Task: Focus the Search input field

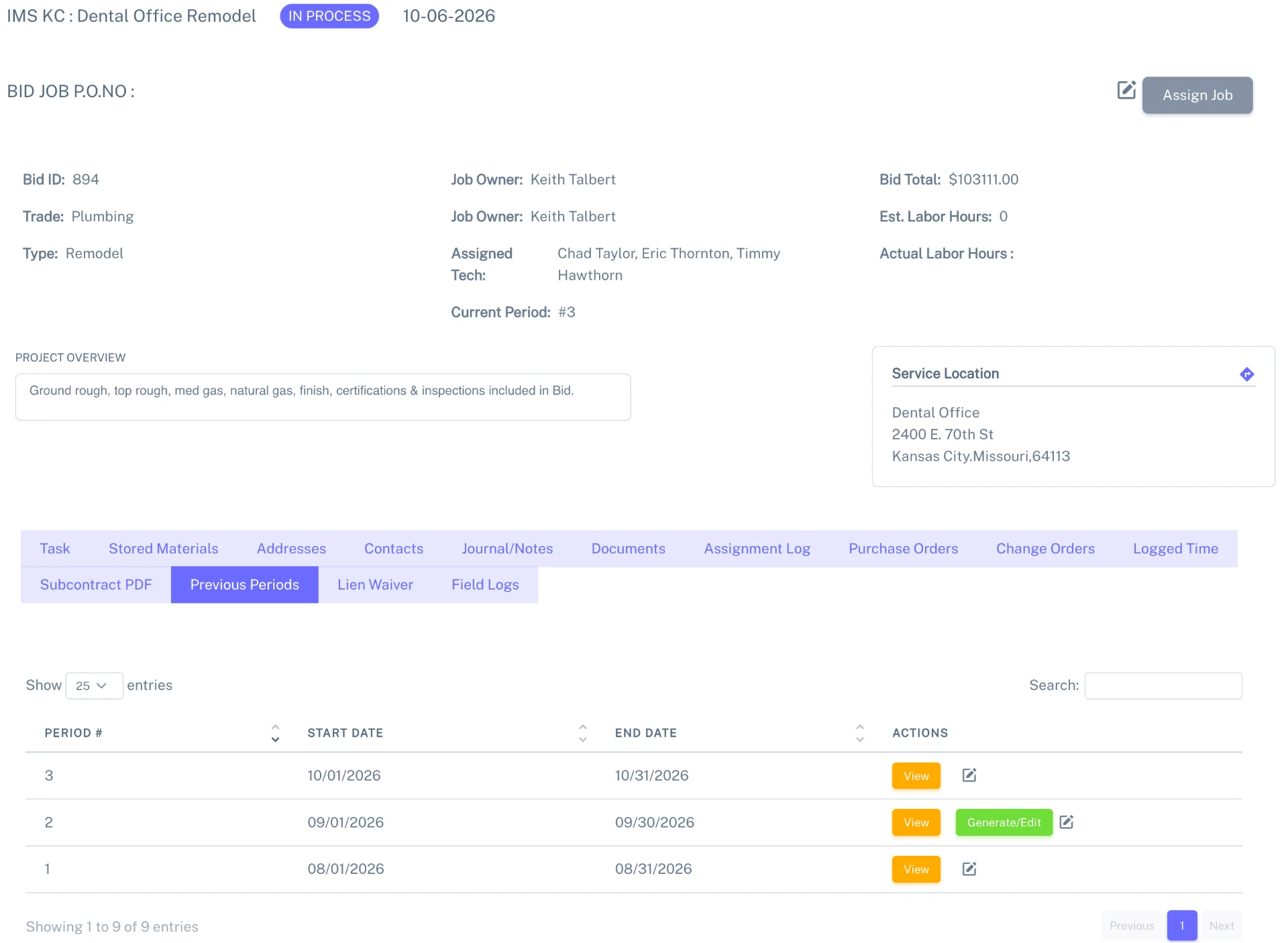Action: click(x=1163, y=685)
